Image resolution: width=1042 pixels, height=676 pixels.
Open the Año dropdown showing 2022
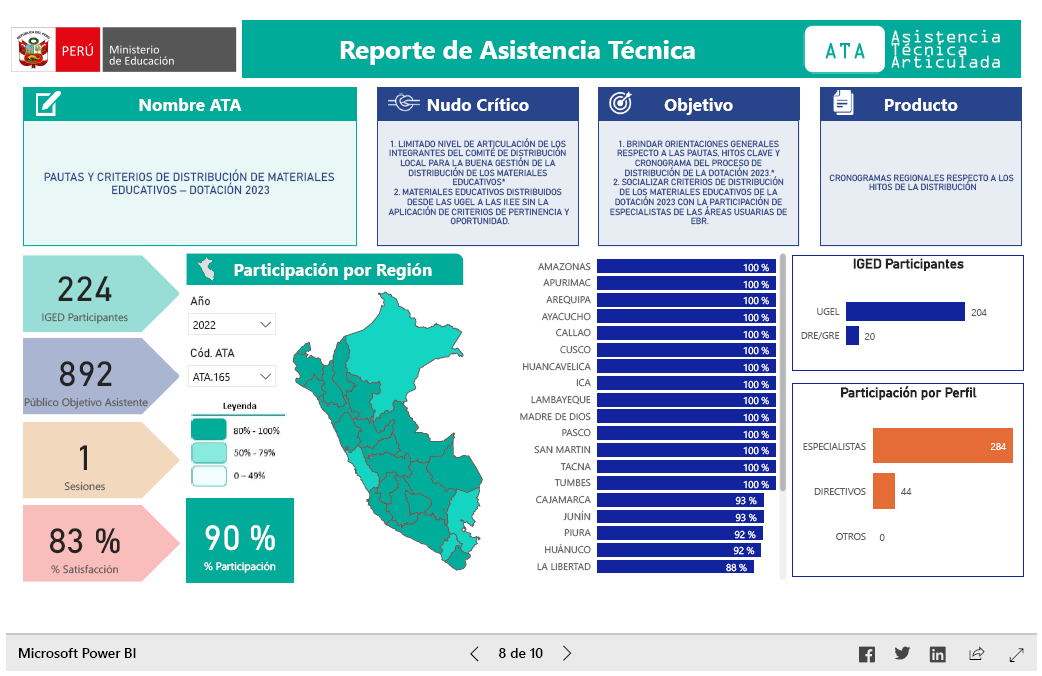(231, 324)
